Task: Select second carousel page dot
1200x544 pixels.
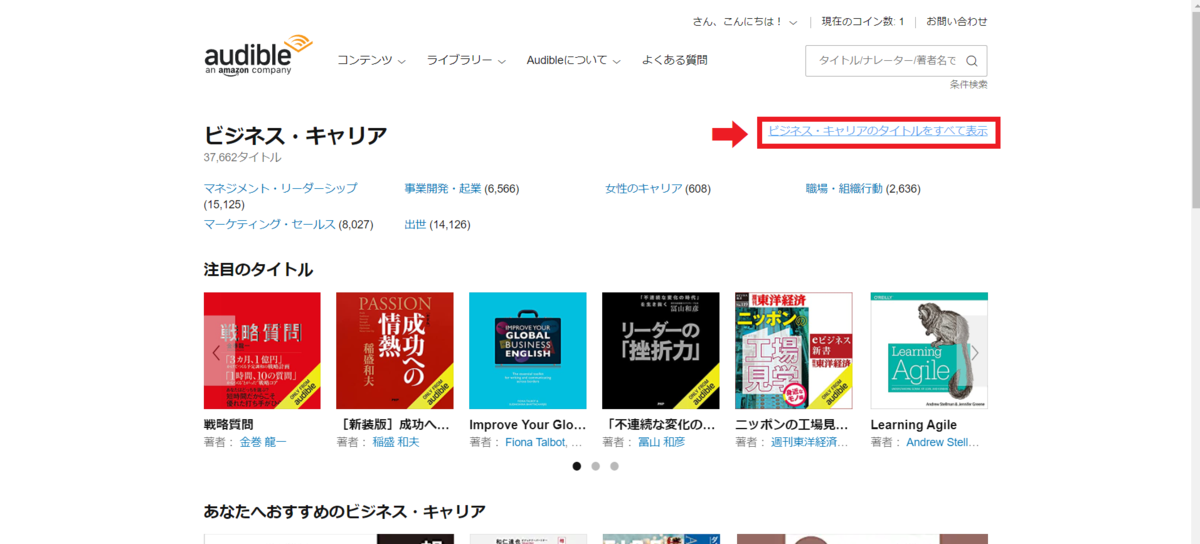Action: click(x=596, y=466)
